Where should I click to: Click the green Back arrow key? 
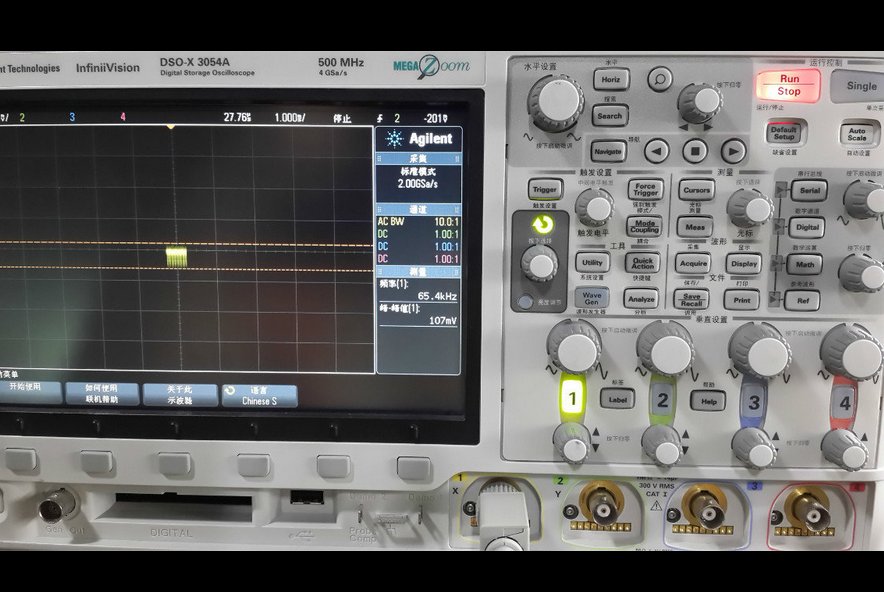pos(542,225)
